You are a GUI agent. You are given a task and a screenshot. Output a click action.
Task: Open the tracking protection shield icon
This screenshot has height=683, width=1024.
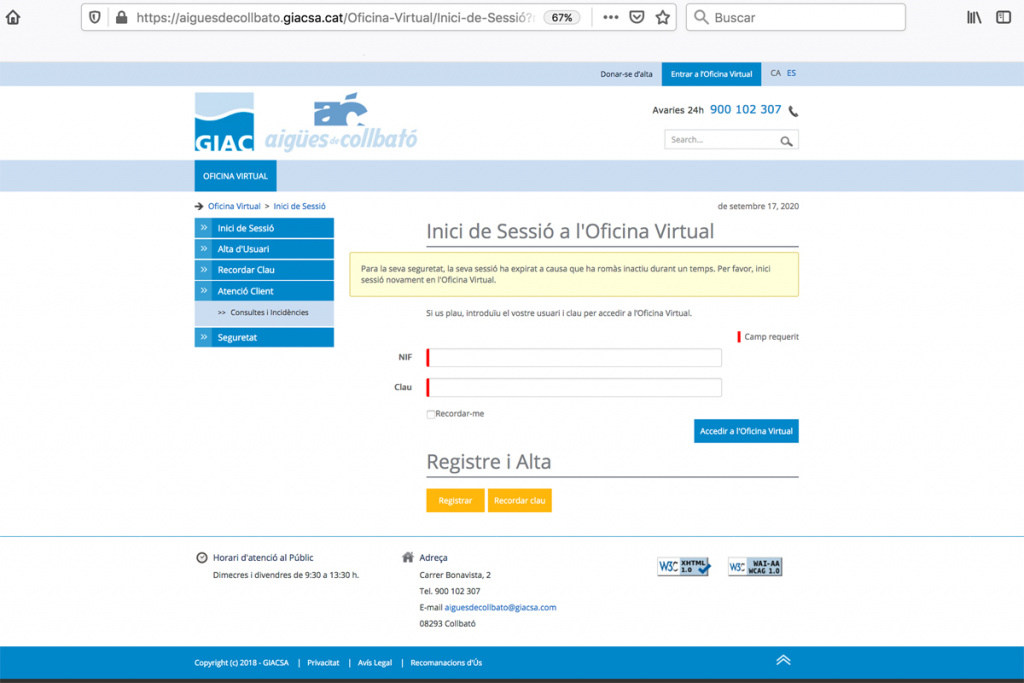[95, 18]
